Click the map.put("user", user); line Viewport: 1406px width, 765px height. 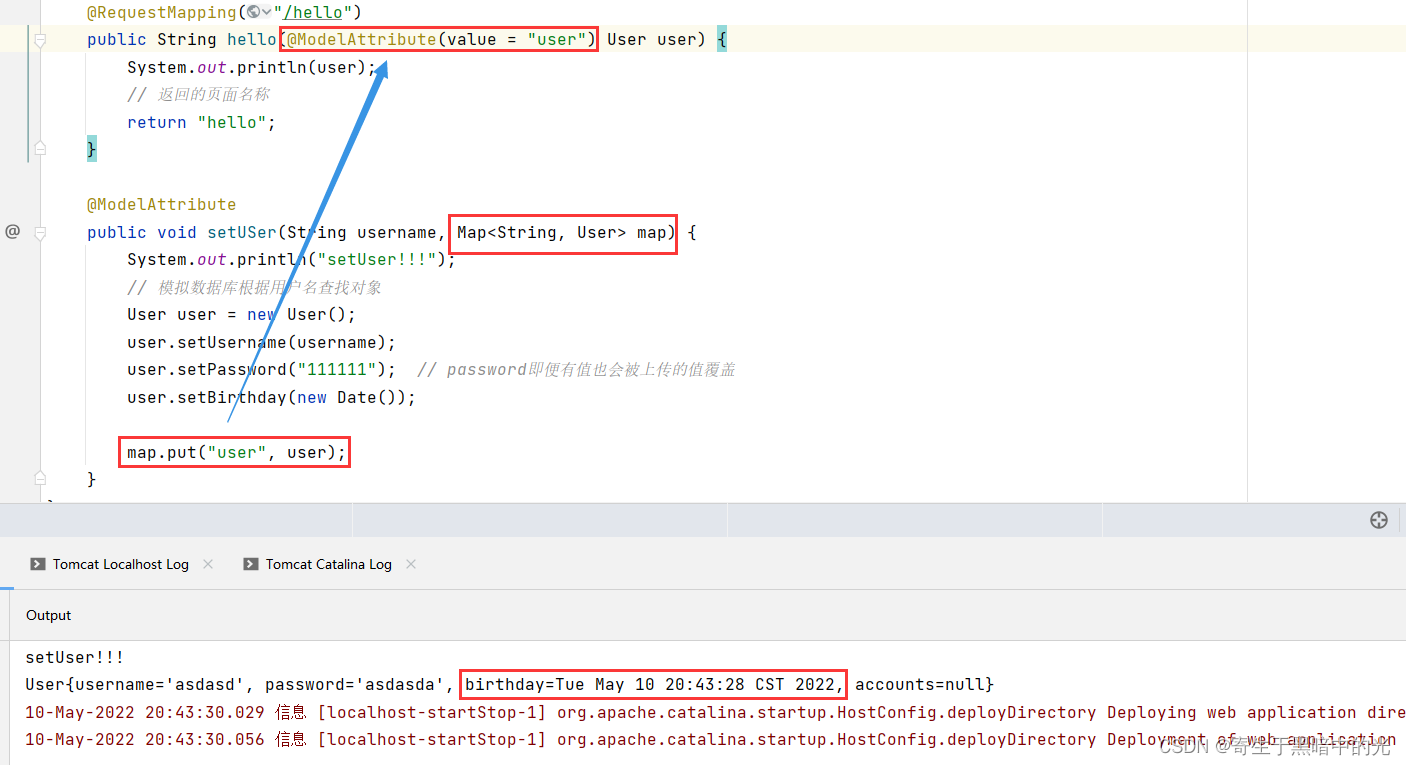(x=236, y=452)
